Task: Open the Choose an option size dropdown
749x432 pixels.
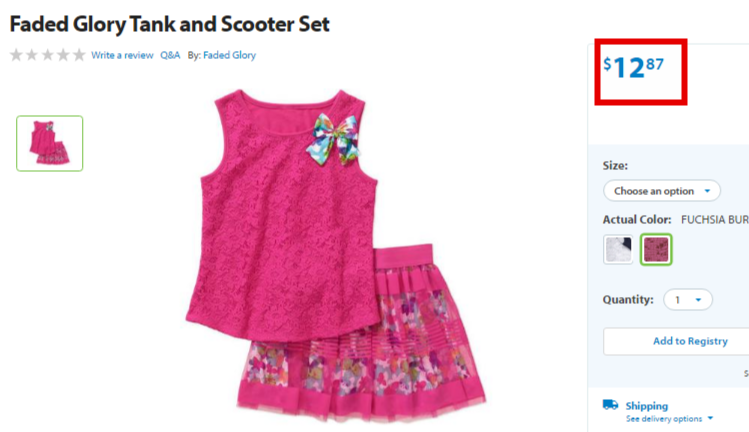Action: click(662, 191)
